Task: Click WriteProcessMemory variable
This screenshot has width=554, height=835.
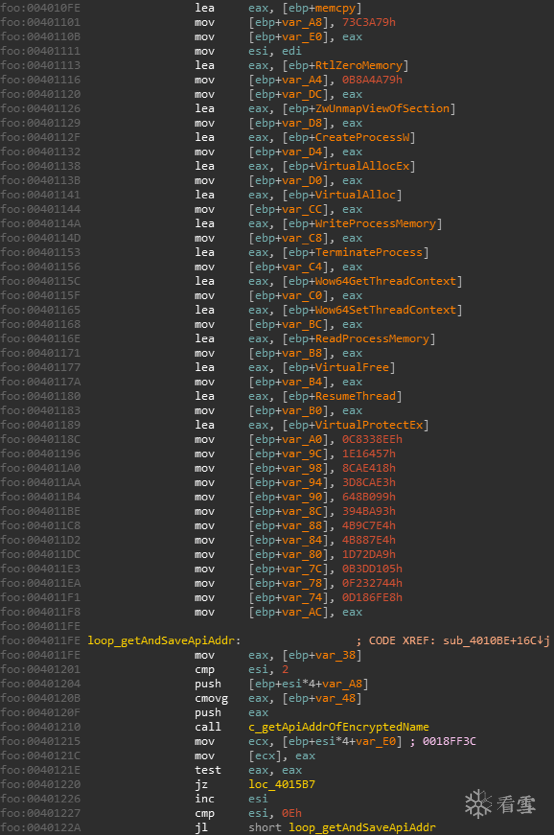Action: 376,224
